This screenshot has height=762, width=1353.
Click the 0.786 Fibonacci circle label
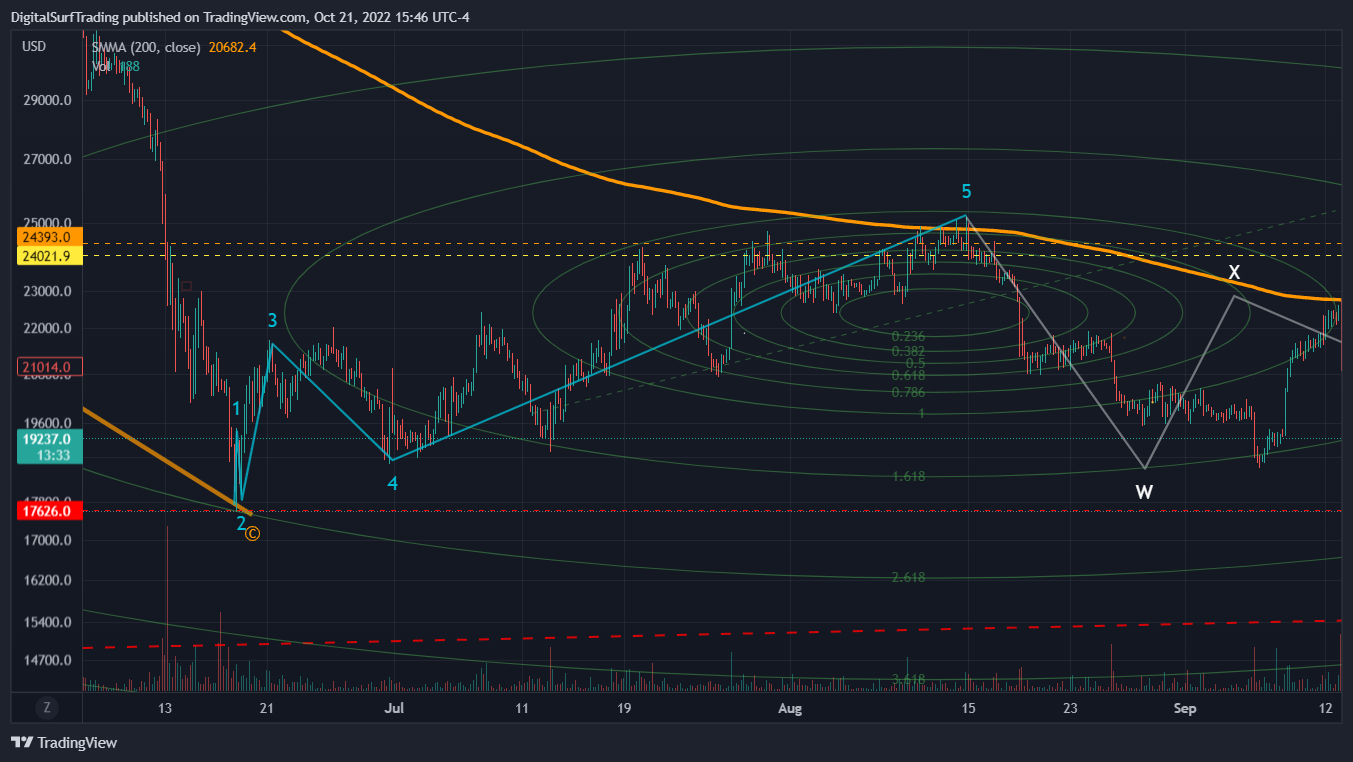(908, 392)
